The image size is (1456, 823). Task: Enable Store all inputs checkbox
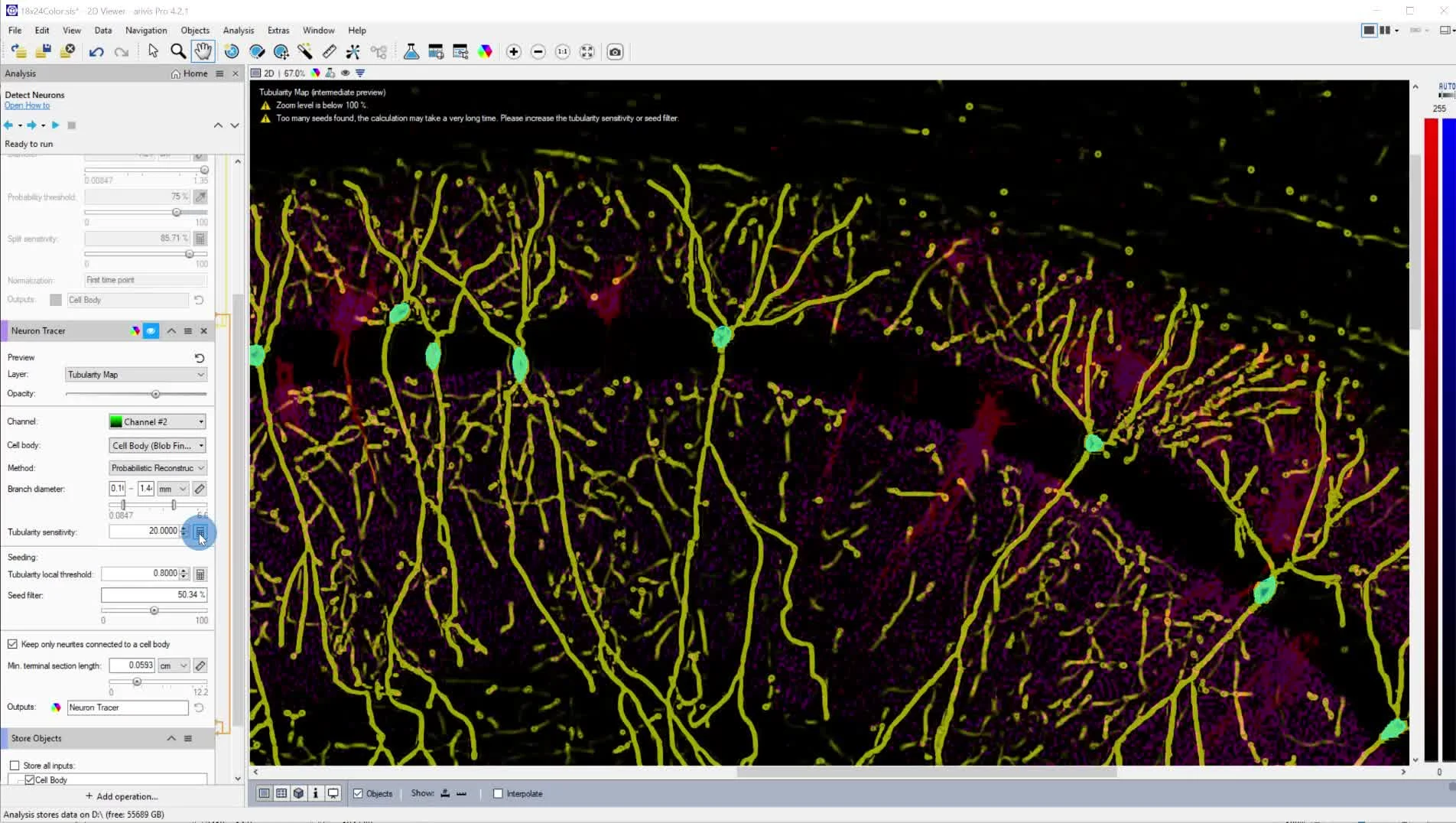click(x=15, y=766)
